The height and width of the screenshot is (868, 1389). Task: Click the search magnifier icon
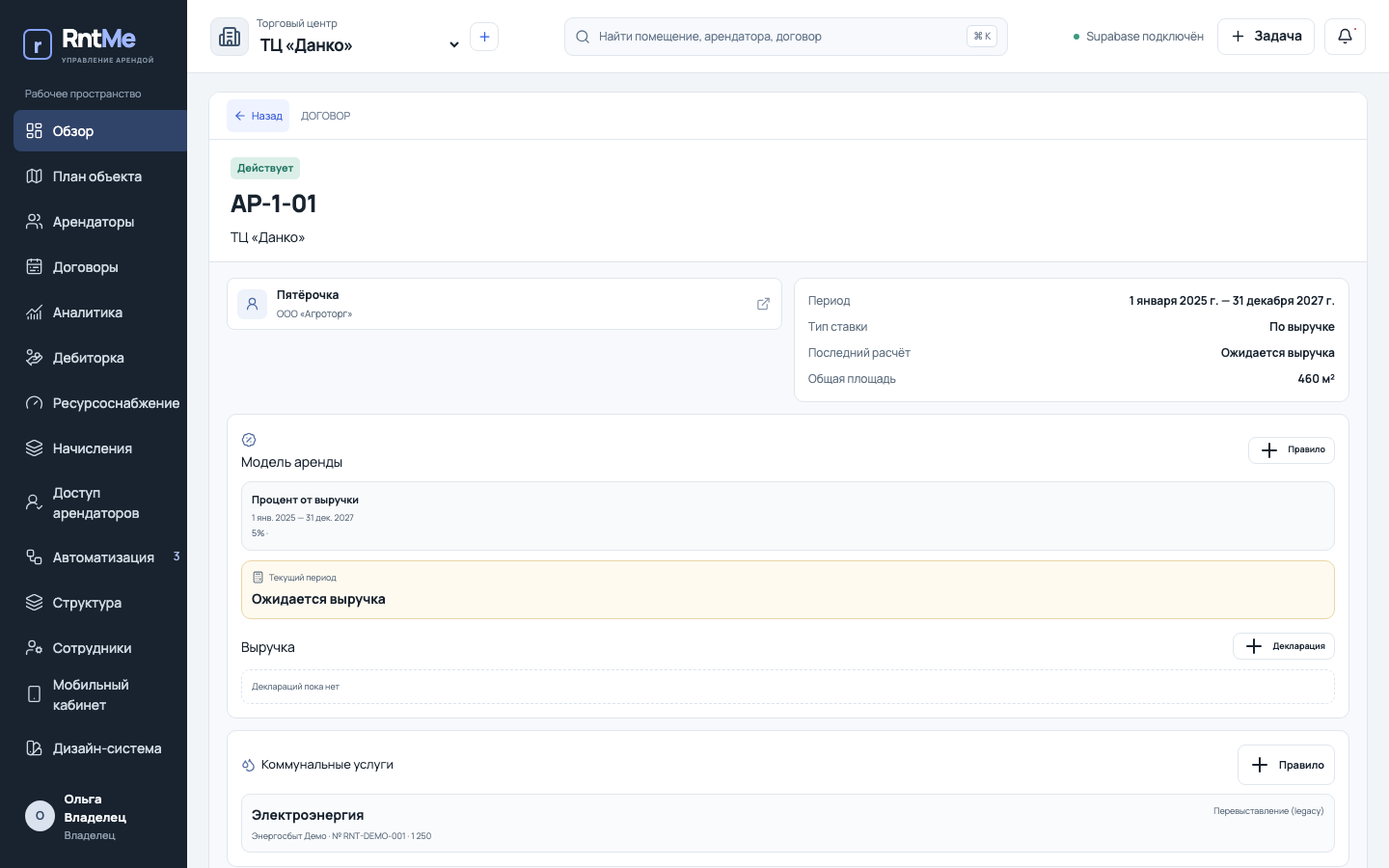click(583, 37)
